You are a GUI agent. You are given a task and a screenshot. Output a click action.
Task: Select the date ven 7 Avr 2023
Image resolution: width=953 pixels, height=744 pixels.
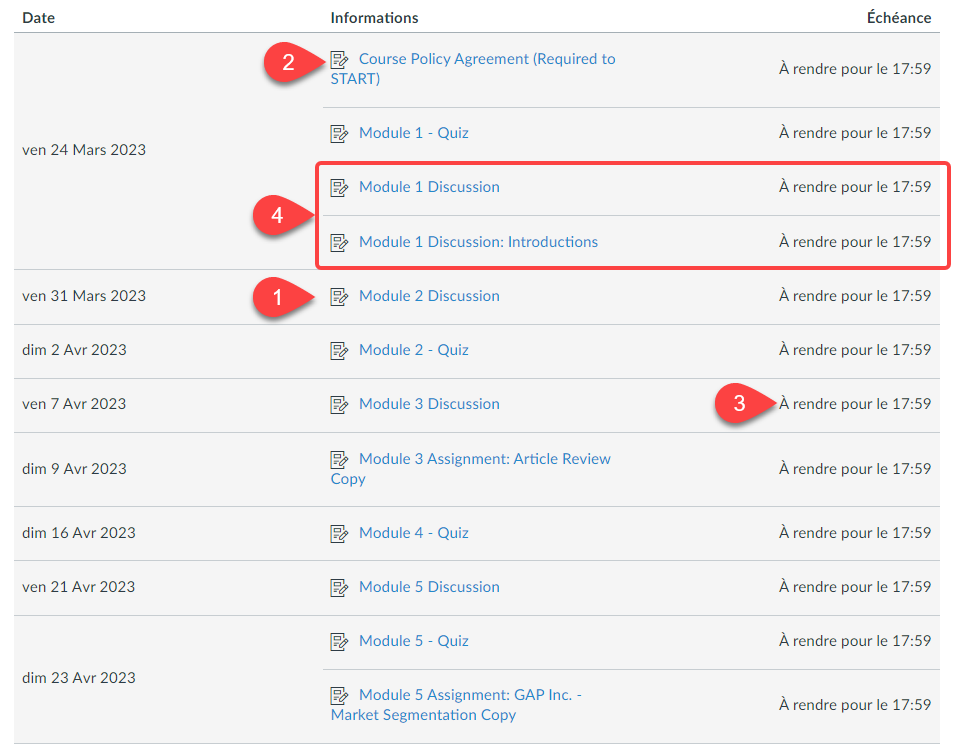coord(74,404)
